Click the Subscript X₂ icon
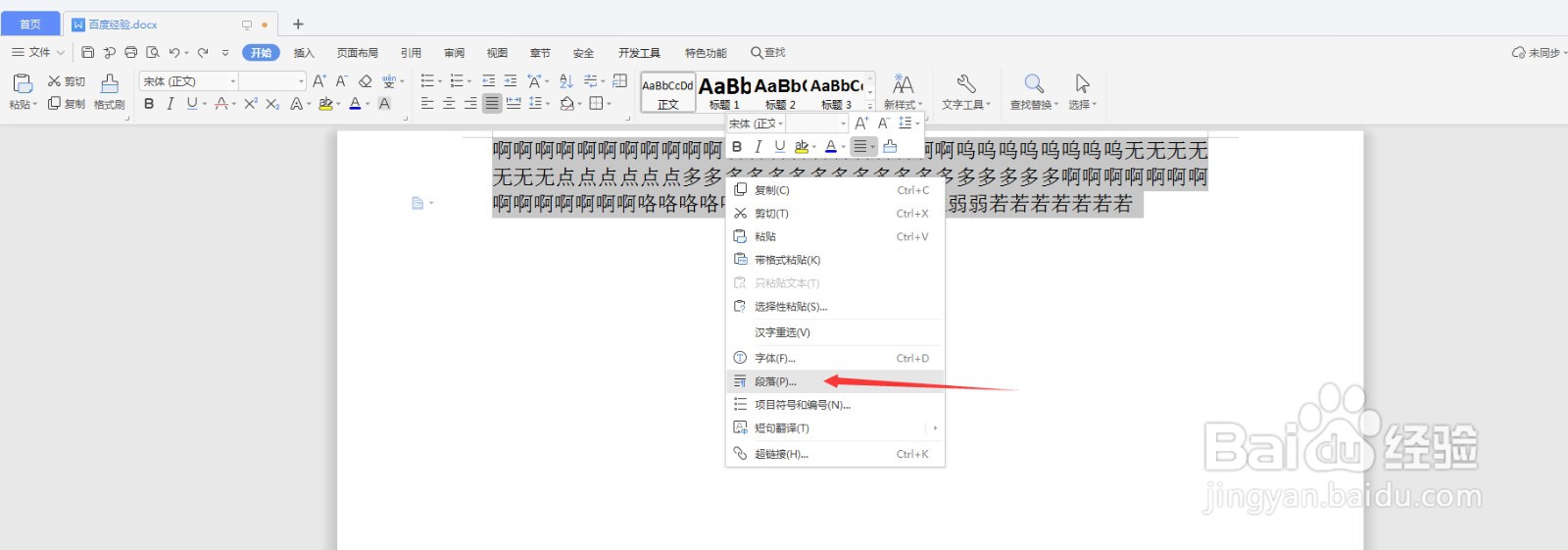Image resolution: width=1568 pixels, height=550 pixels. pyautogui.click(x=272, y=103)
